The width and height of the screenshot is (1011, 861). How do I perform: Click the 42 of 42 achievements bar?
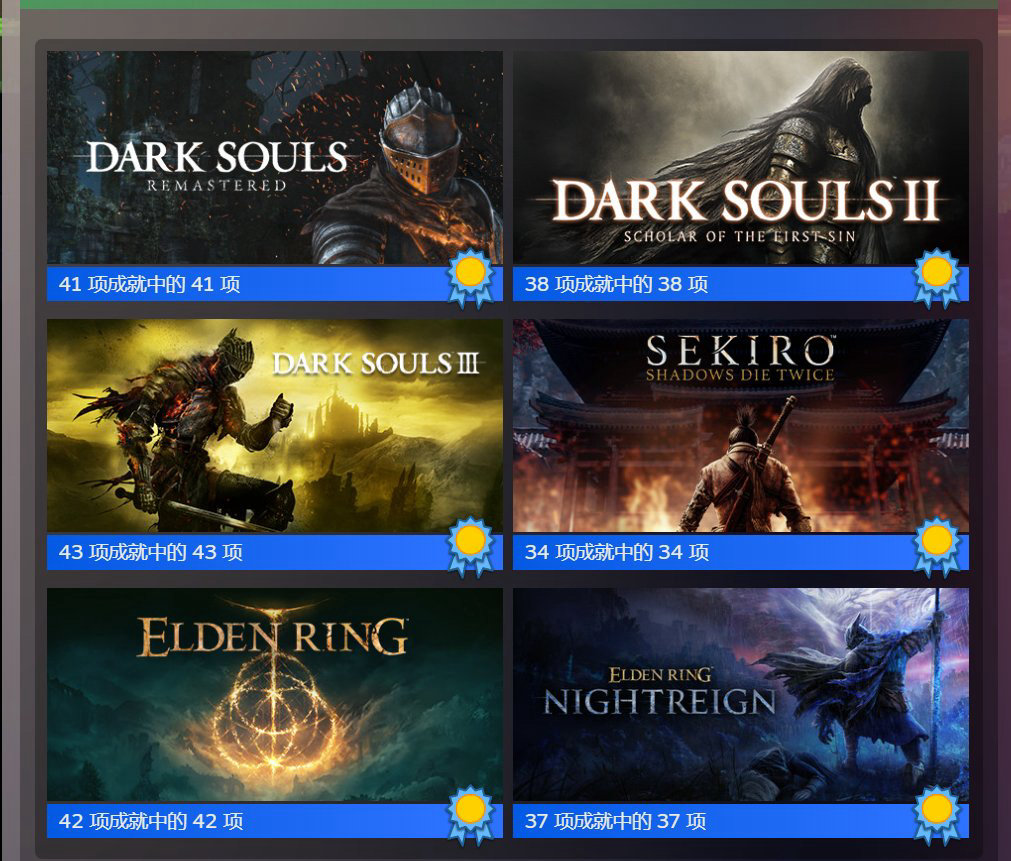275,821
